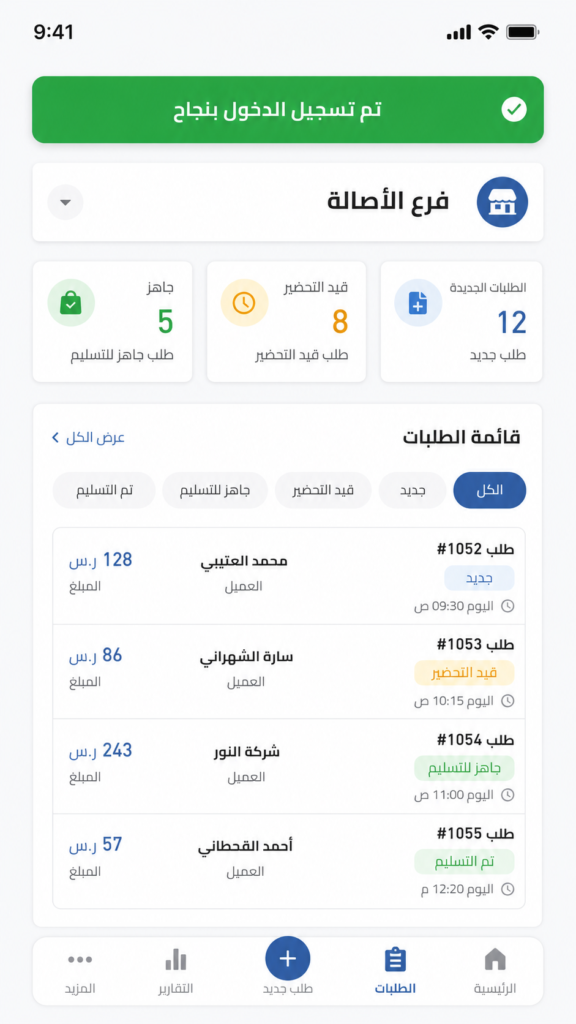The width and height of the screenshot is (576, 1024).
Task: Open order طلب #1054
Action: (289, 767)
